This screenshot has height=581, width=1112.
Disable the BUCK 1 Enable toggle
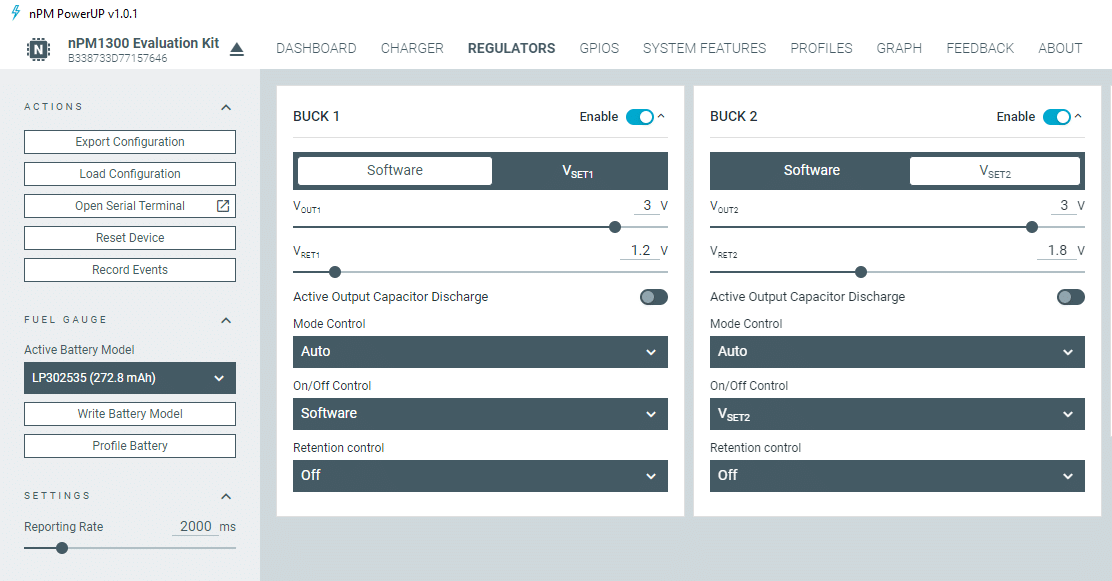[x=639, y=117]
